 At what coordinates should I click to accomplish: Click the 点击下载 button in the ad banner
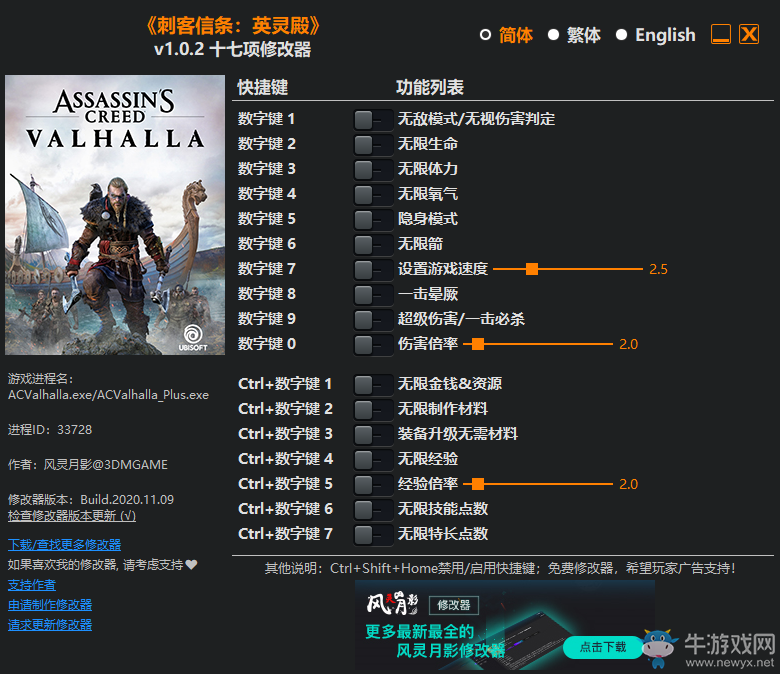tap(603, 647)
